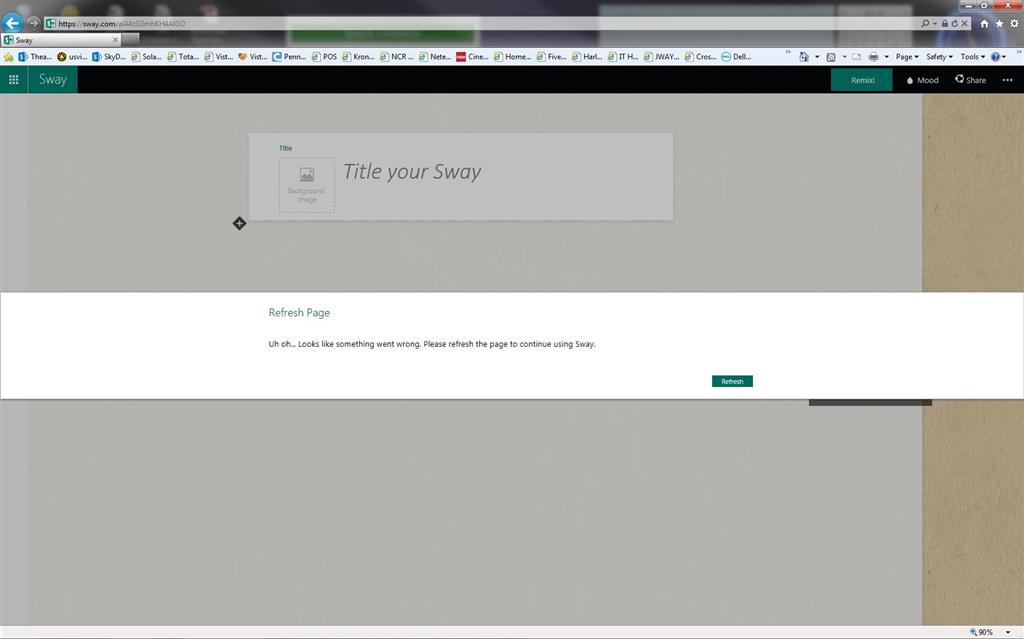This screenshot has width=1024, height=639.
Task: Click the Sway logo in header
Action: pos(53,80)
